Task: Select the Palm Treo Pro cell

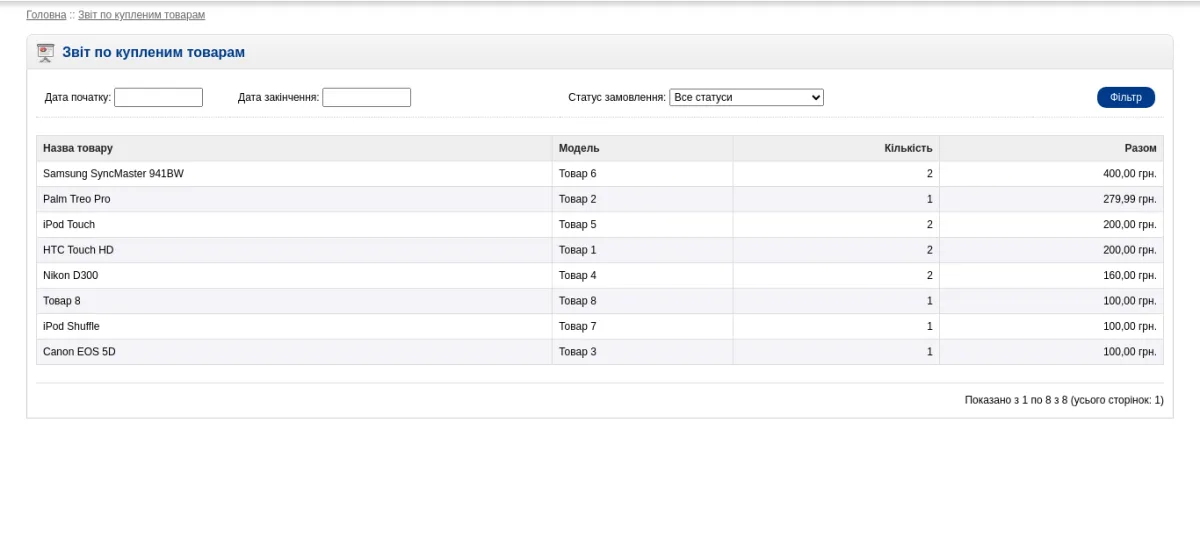Action: [294, 199]
